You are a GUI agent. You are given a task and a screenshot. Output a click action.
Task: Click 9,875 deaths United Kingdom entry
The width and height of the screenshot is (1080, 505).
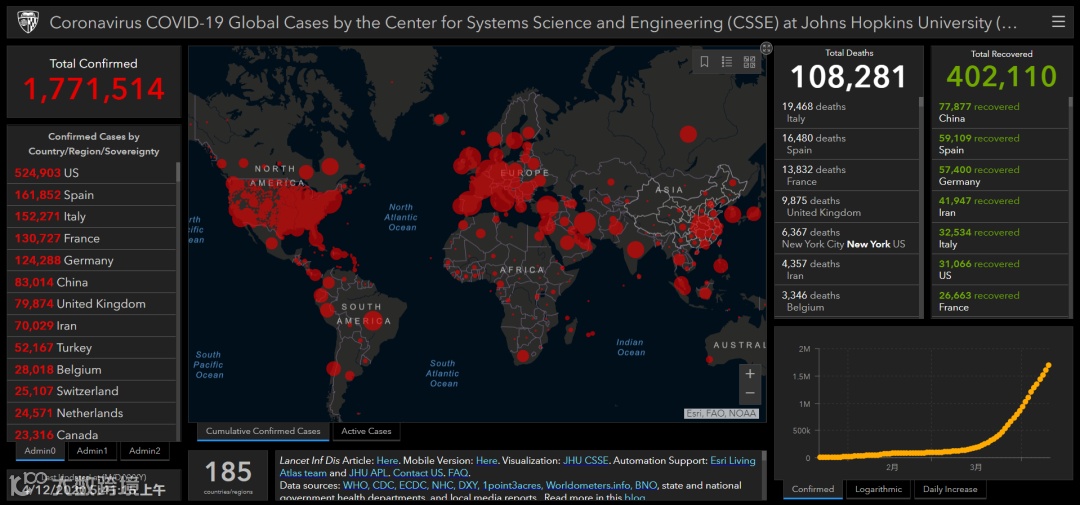coord(849,207)
